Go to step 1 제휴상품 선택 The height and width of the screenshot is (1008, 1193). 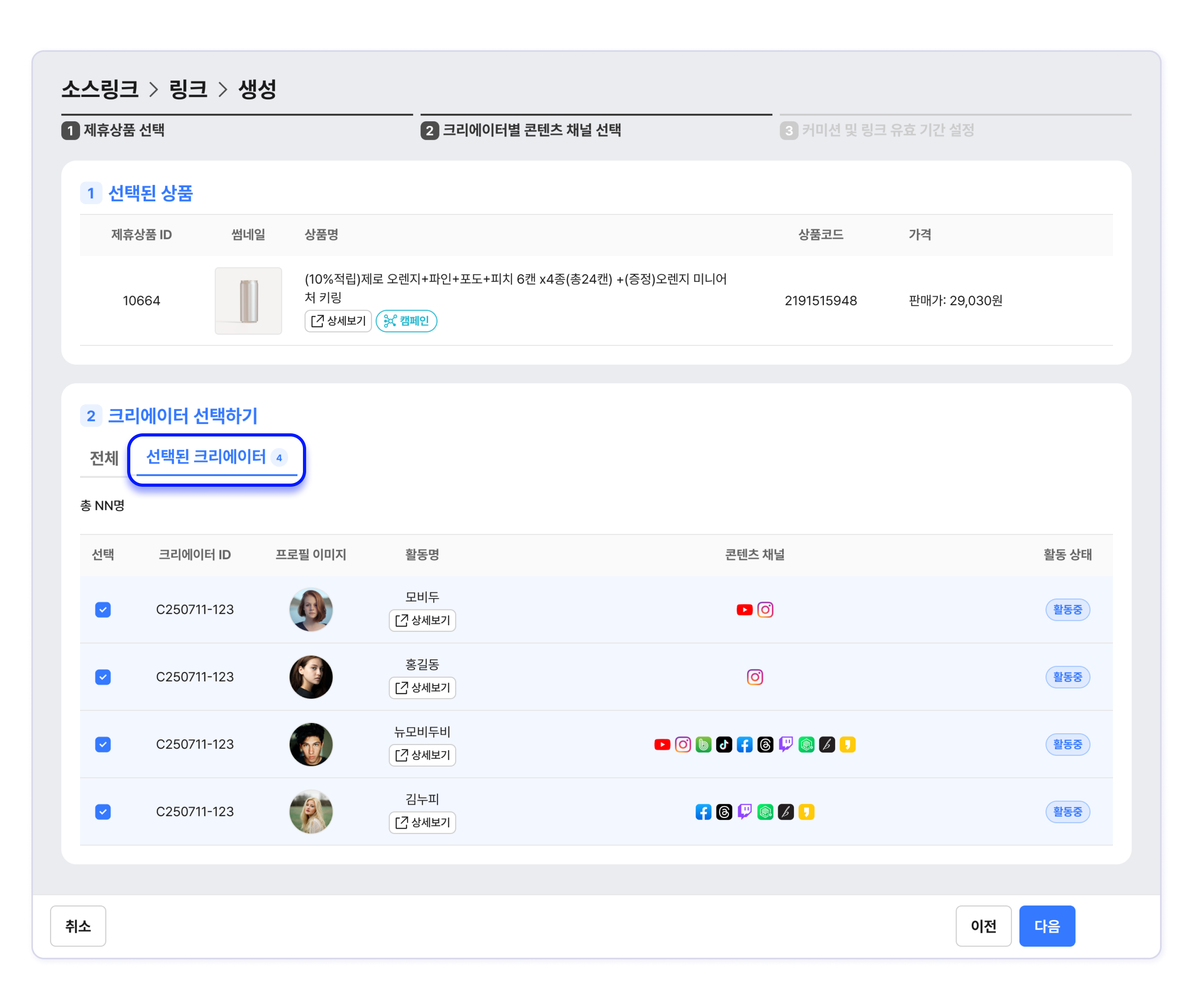(113, 130)
